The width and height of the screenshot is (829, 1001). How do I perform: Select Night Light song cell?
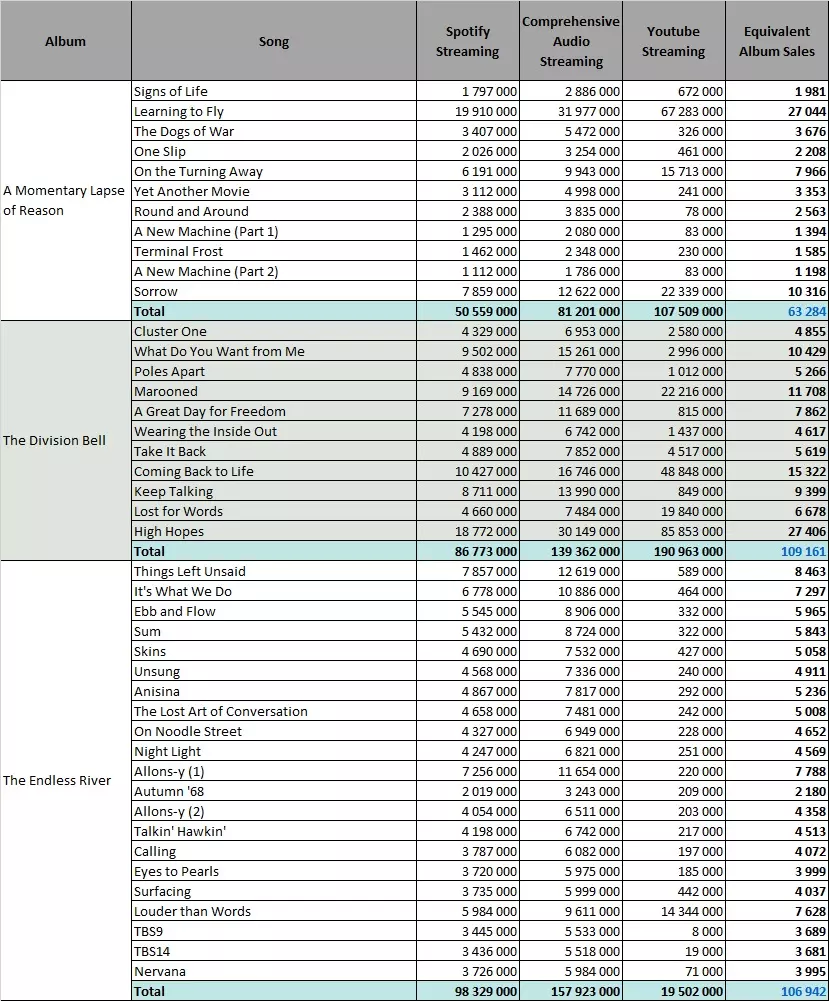point(274,751)
